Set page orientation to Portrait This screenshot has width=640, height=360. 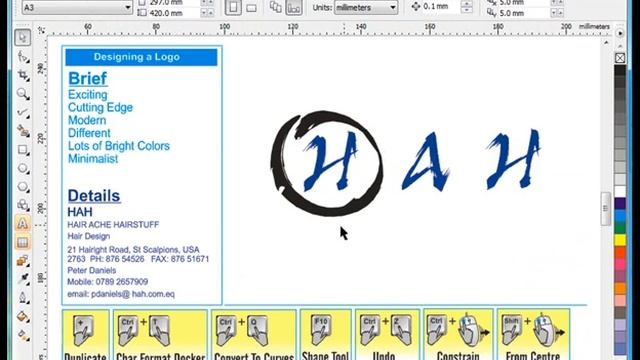[233, 7]
